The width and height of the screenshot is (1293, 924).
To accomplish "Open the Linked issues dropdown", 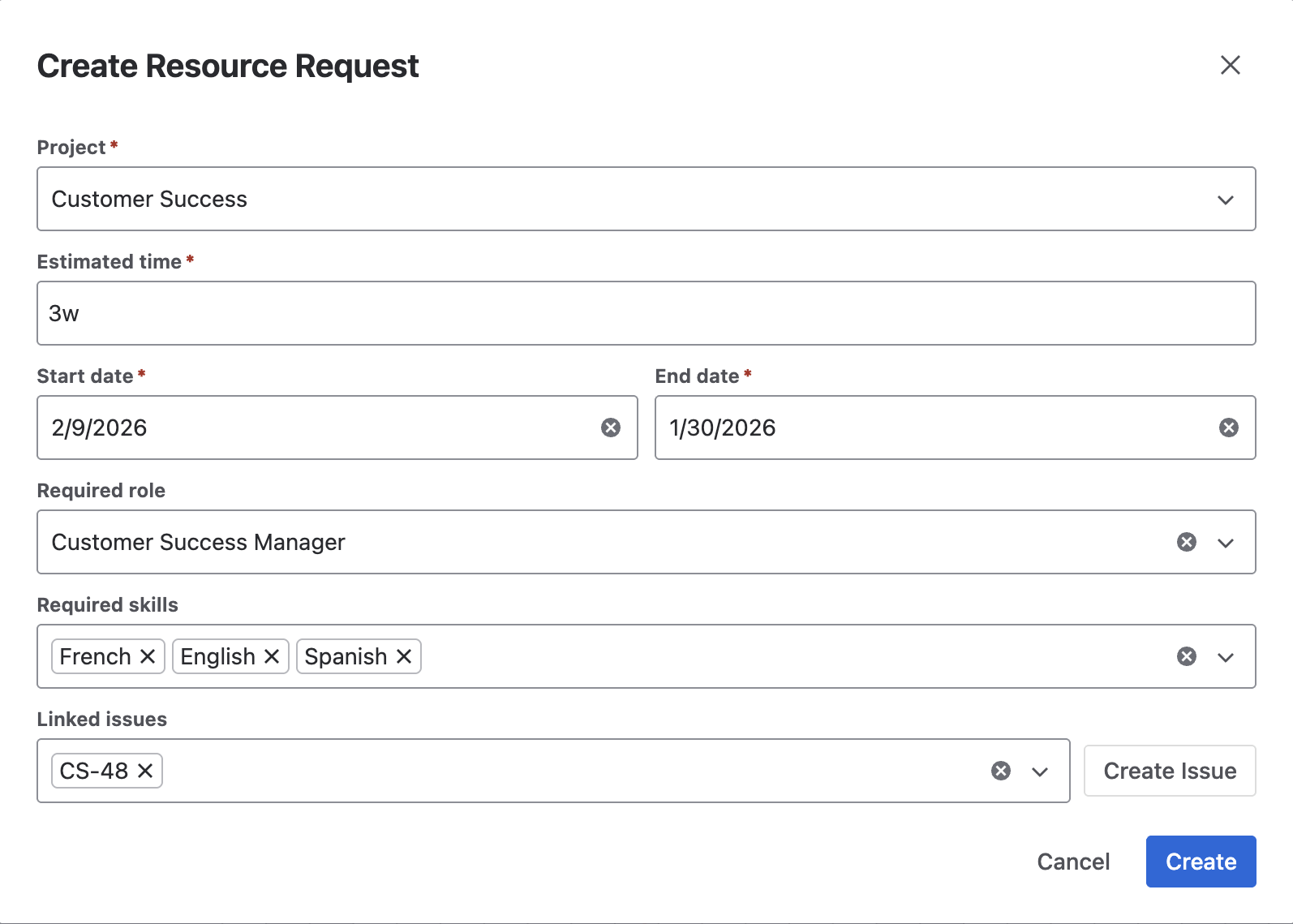I will click(x=1040, y=771).
